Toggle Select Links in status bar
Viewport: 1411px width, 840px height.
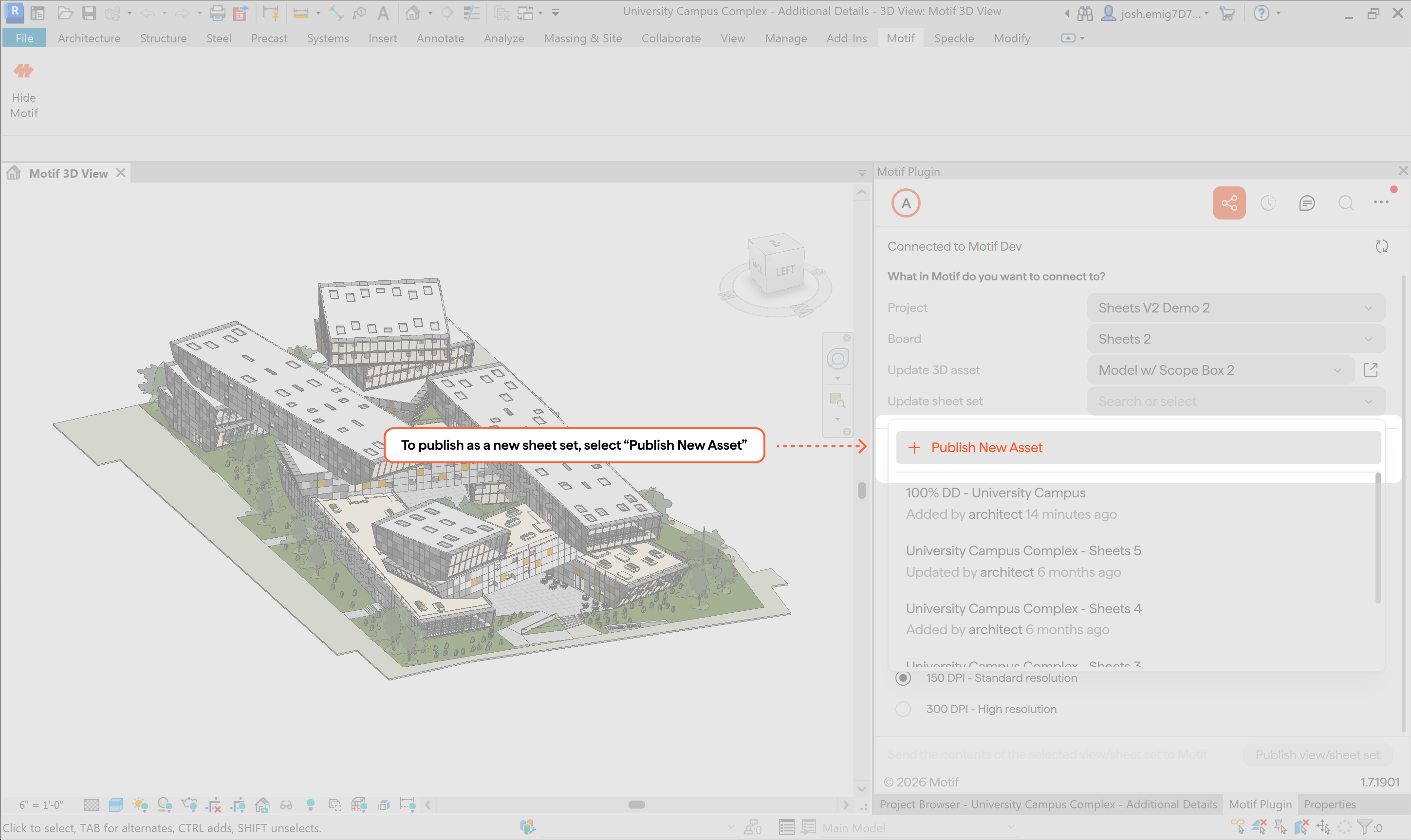[x=1238, y=827]
